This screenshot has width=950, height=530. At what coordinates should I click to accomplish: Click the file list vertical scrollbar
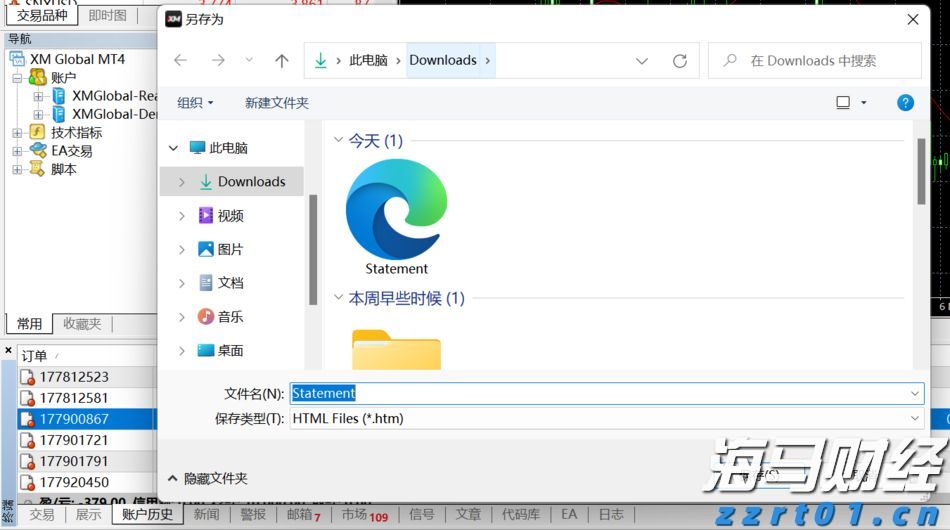click(921, 170)
